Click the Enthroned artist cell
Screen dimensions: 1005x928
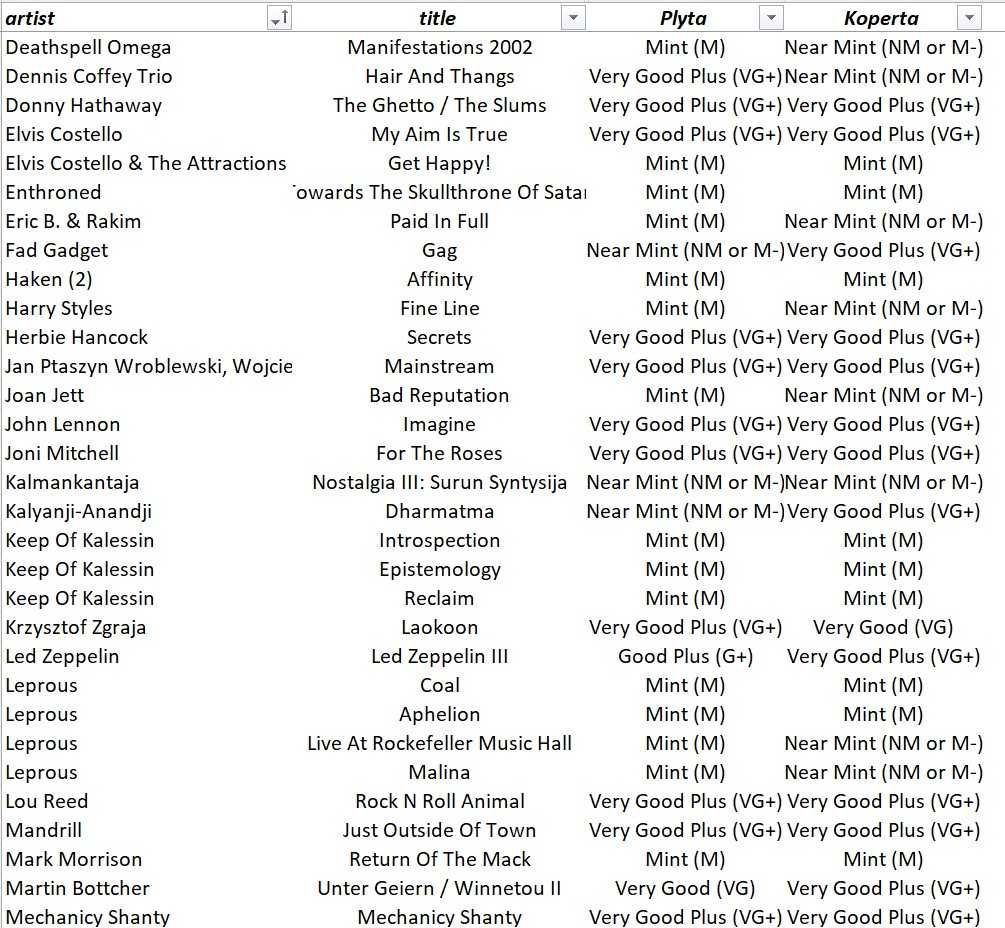click(147, 192)
